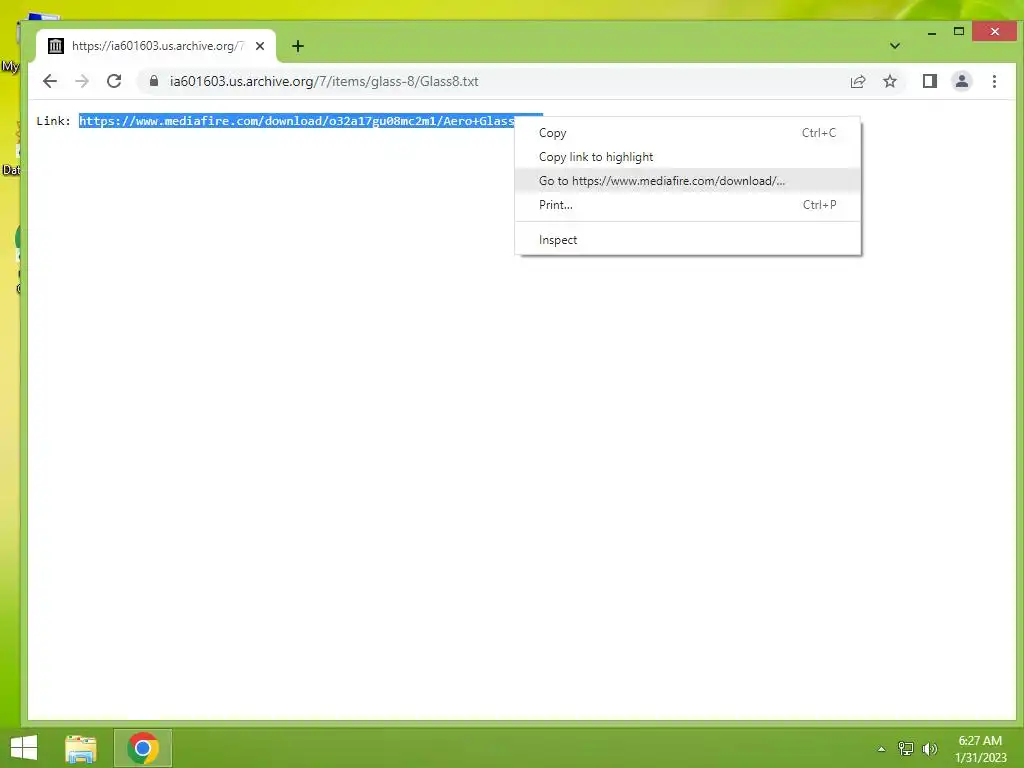
Task: Click Chrome icon in taskbar
Action: tap(143, 748)
